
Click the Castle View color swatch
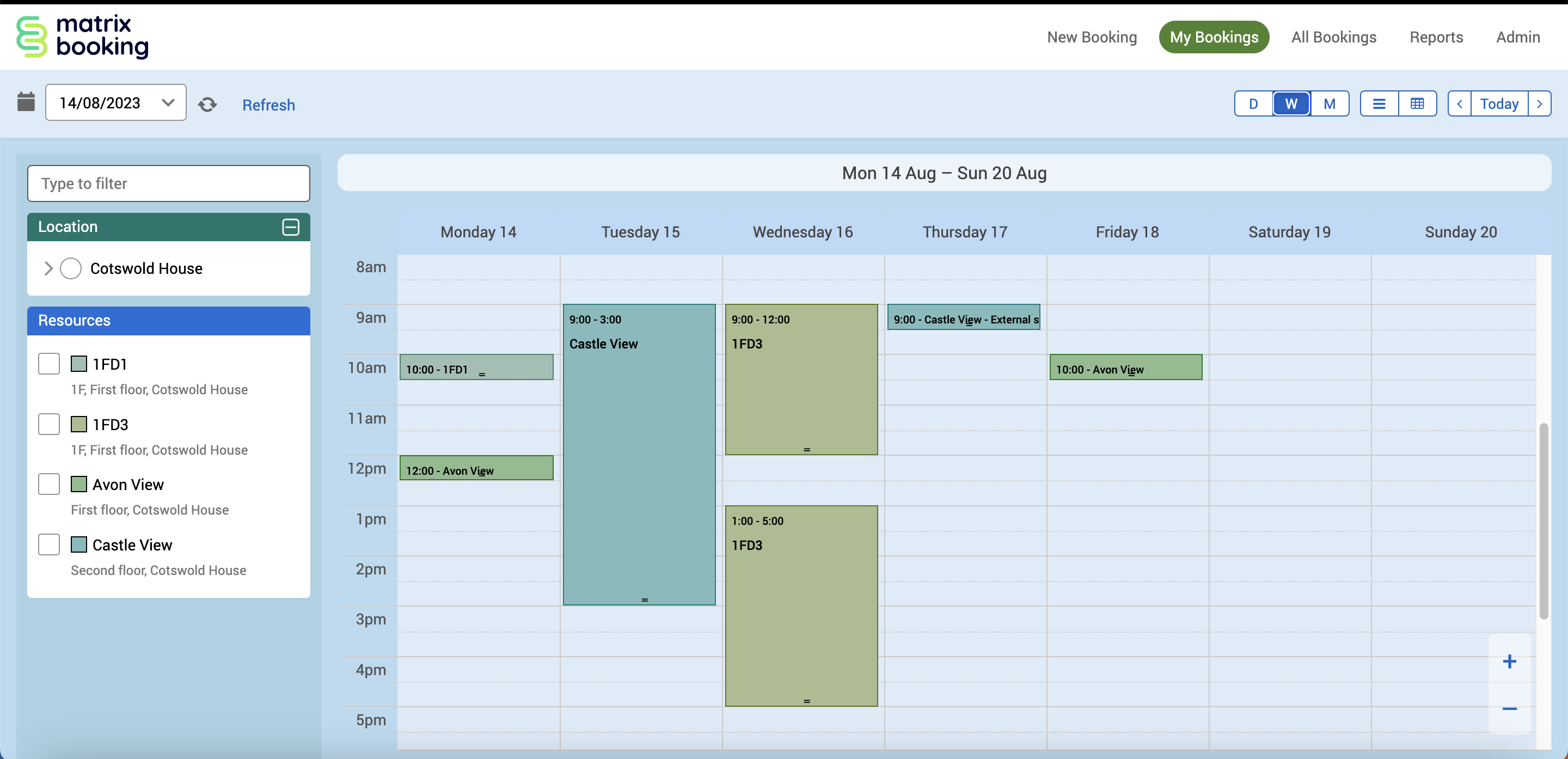78,545
